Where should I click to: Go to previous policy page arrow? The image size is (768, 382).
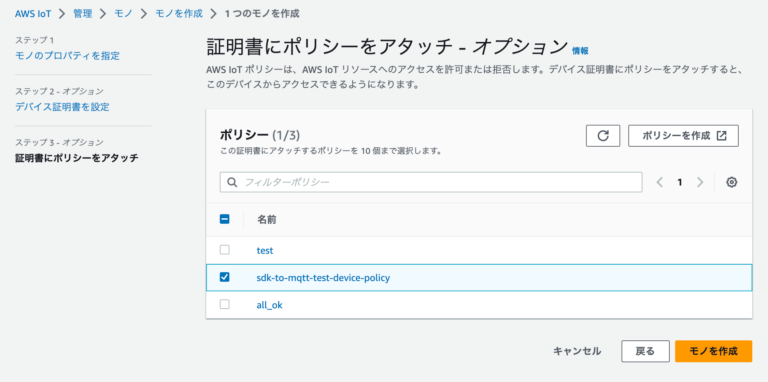(659, 182)
